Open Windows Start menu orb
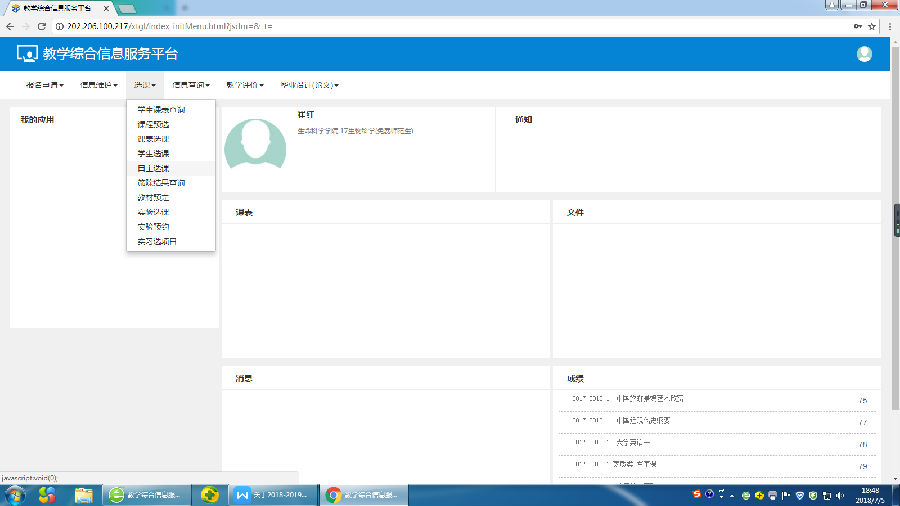900x506 pixels. (16, 494)
